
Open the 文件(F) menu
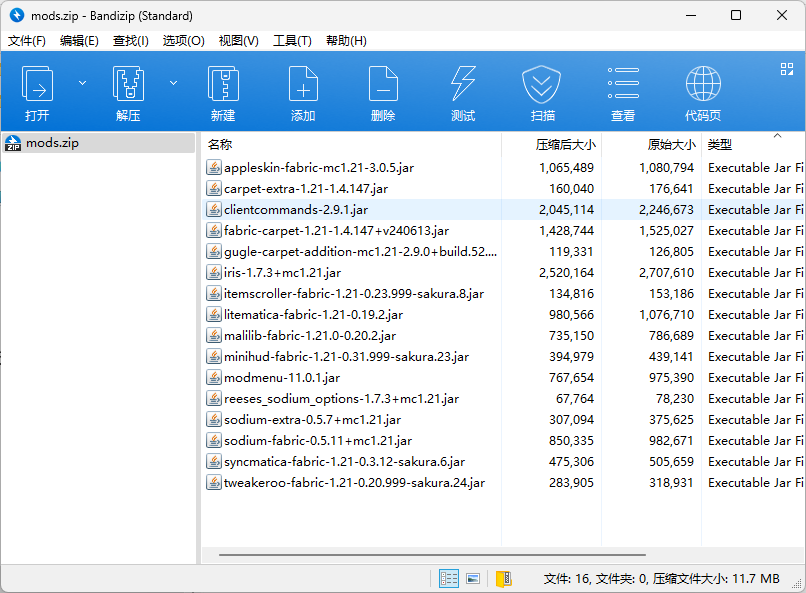(x=27, y=41)
